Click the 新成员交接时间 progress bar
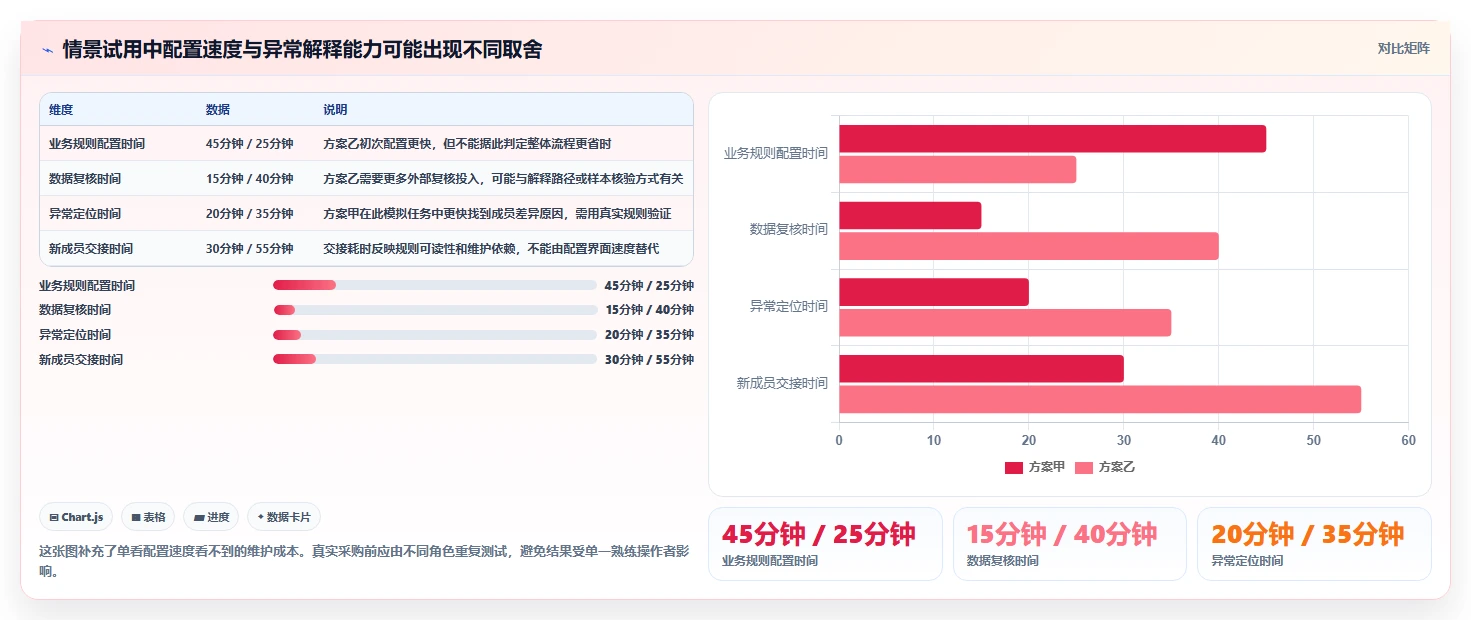 pos(434,359)
